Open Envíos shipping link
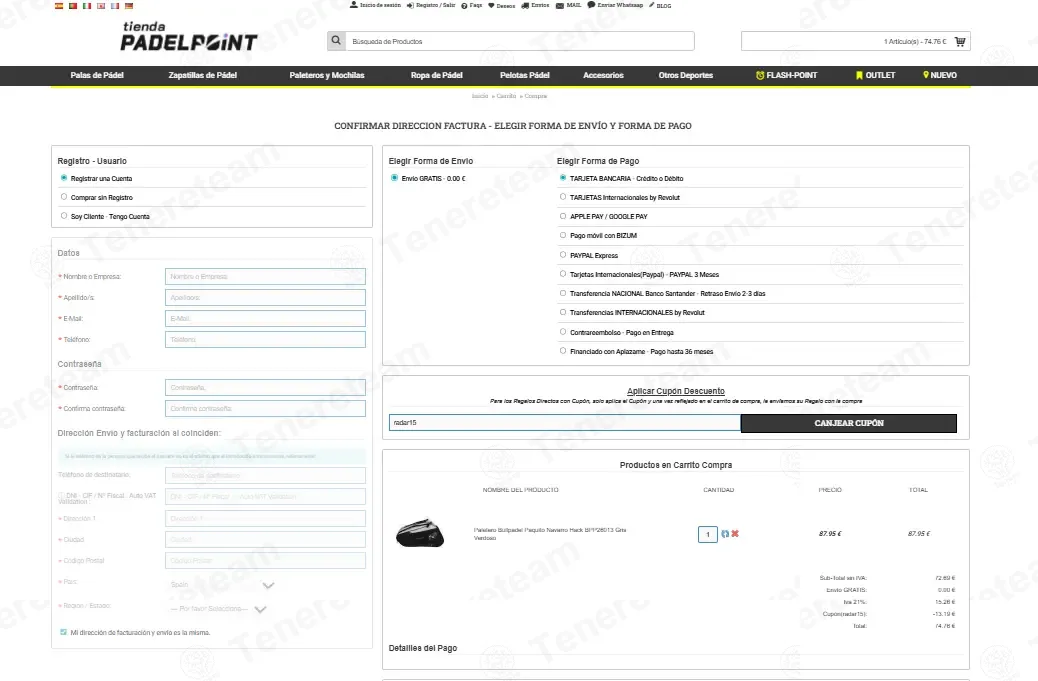Viewport: 1038px width, 681px height. (x=536, y=5)
